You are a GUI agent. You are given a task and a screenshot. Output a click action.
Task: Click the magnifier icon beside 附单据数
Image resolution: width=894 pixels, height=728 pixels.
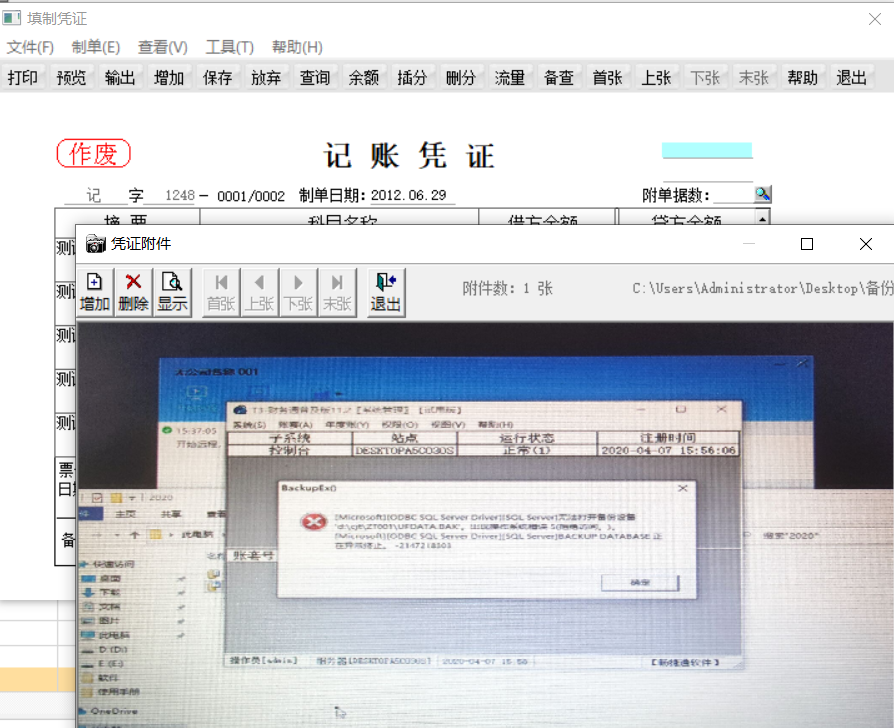[762, 194]
